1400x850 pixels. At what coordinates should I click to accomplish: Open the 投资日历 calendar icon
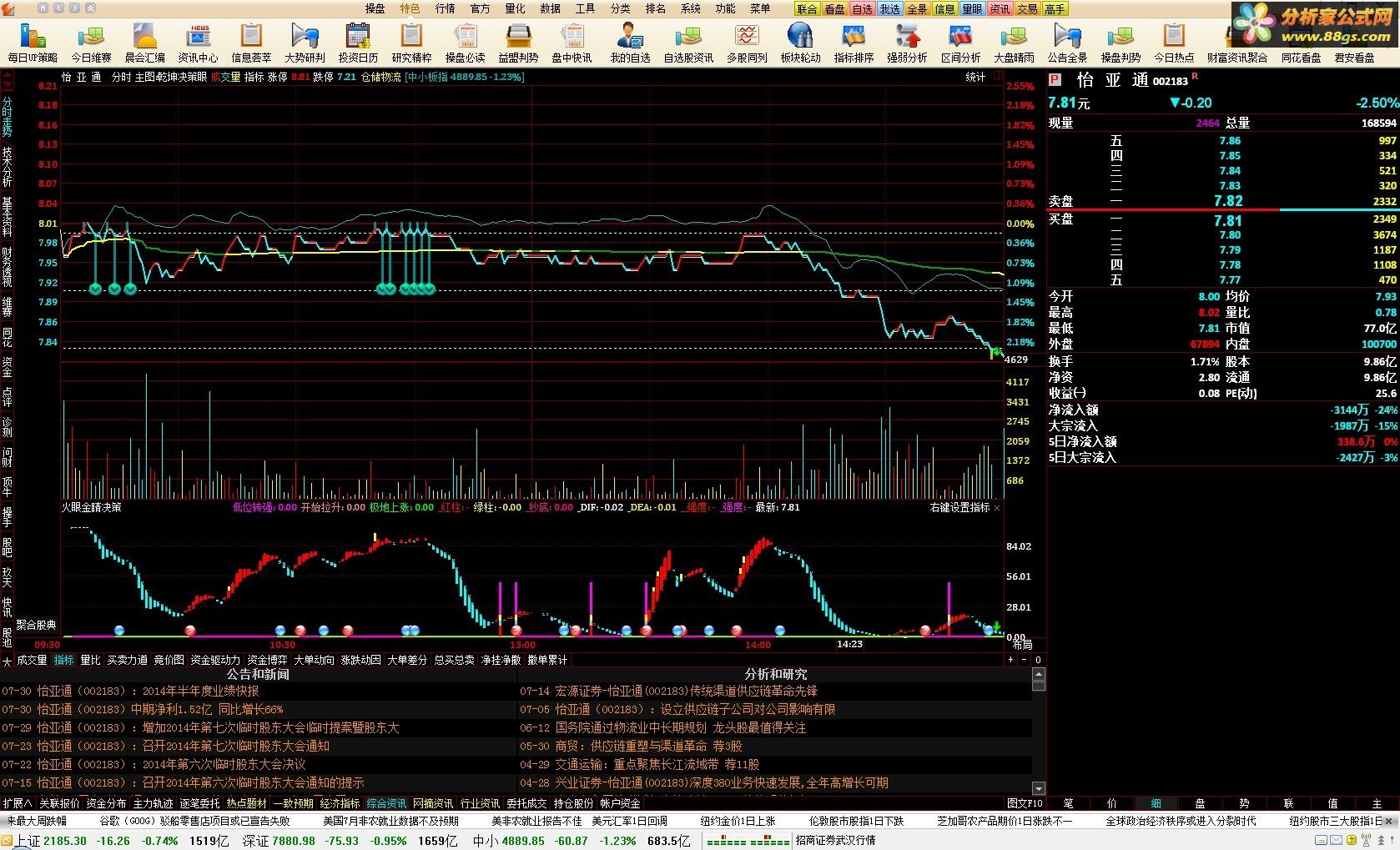click(358, 43)
